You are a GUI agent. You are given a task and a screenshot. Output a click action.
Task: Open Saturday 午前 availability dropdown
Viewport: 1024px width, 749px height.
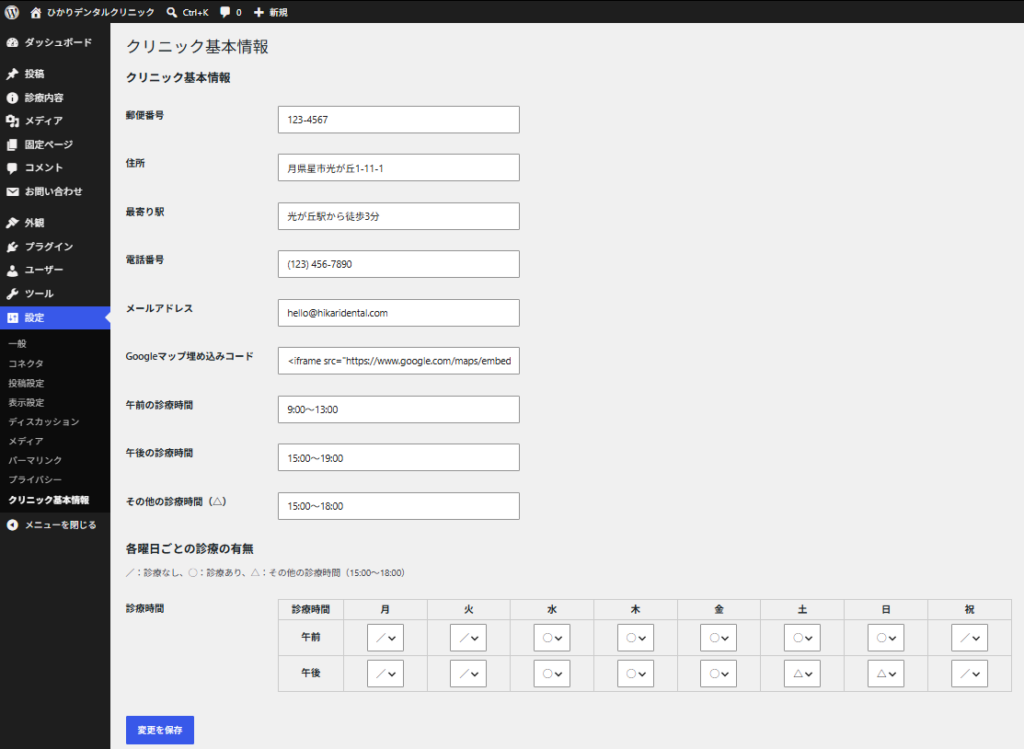(x=802, y=638)
